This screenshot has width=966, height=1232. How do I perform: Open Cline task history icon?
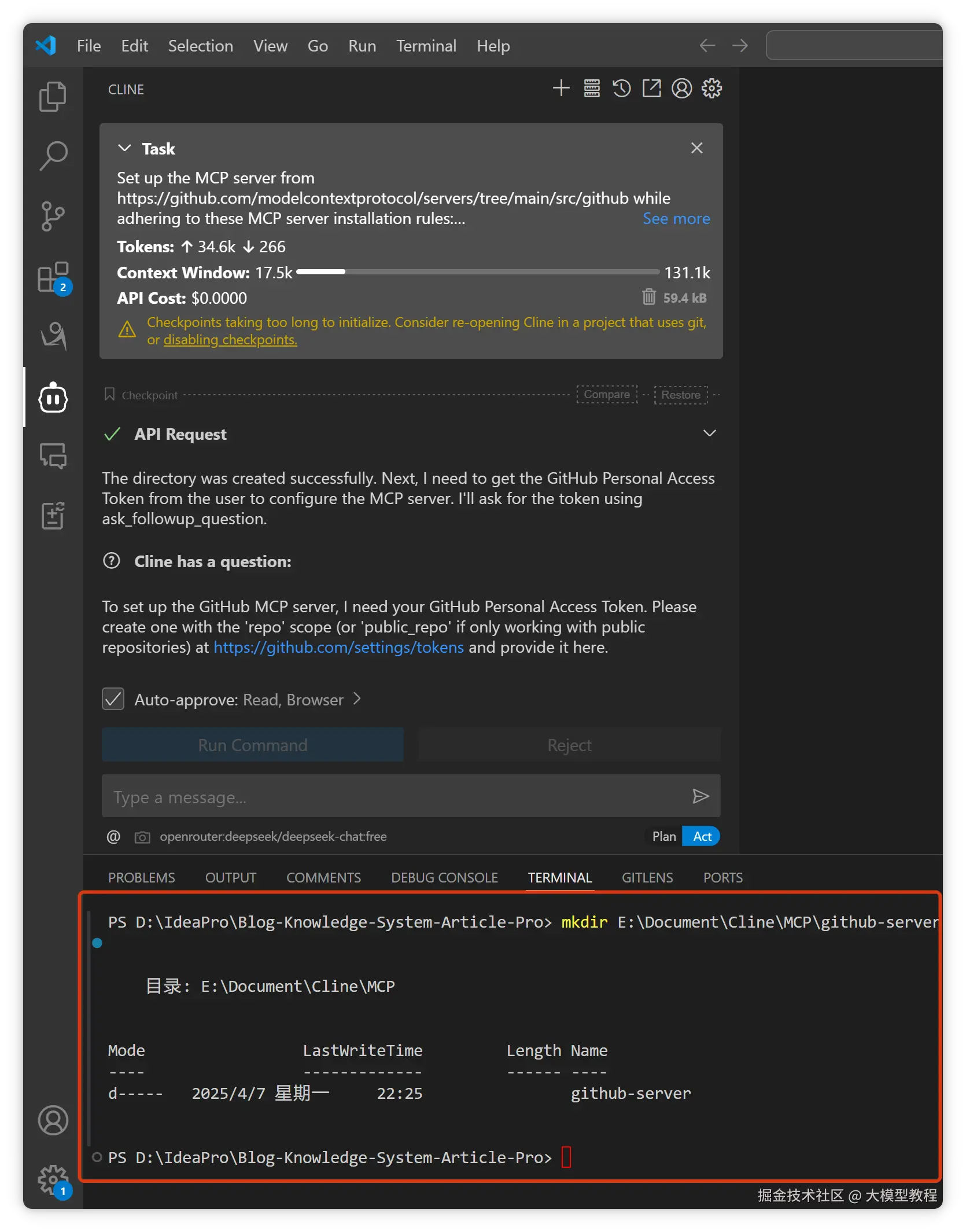(x=621, y=89)
